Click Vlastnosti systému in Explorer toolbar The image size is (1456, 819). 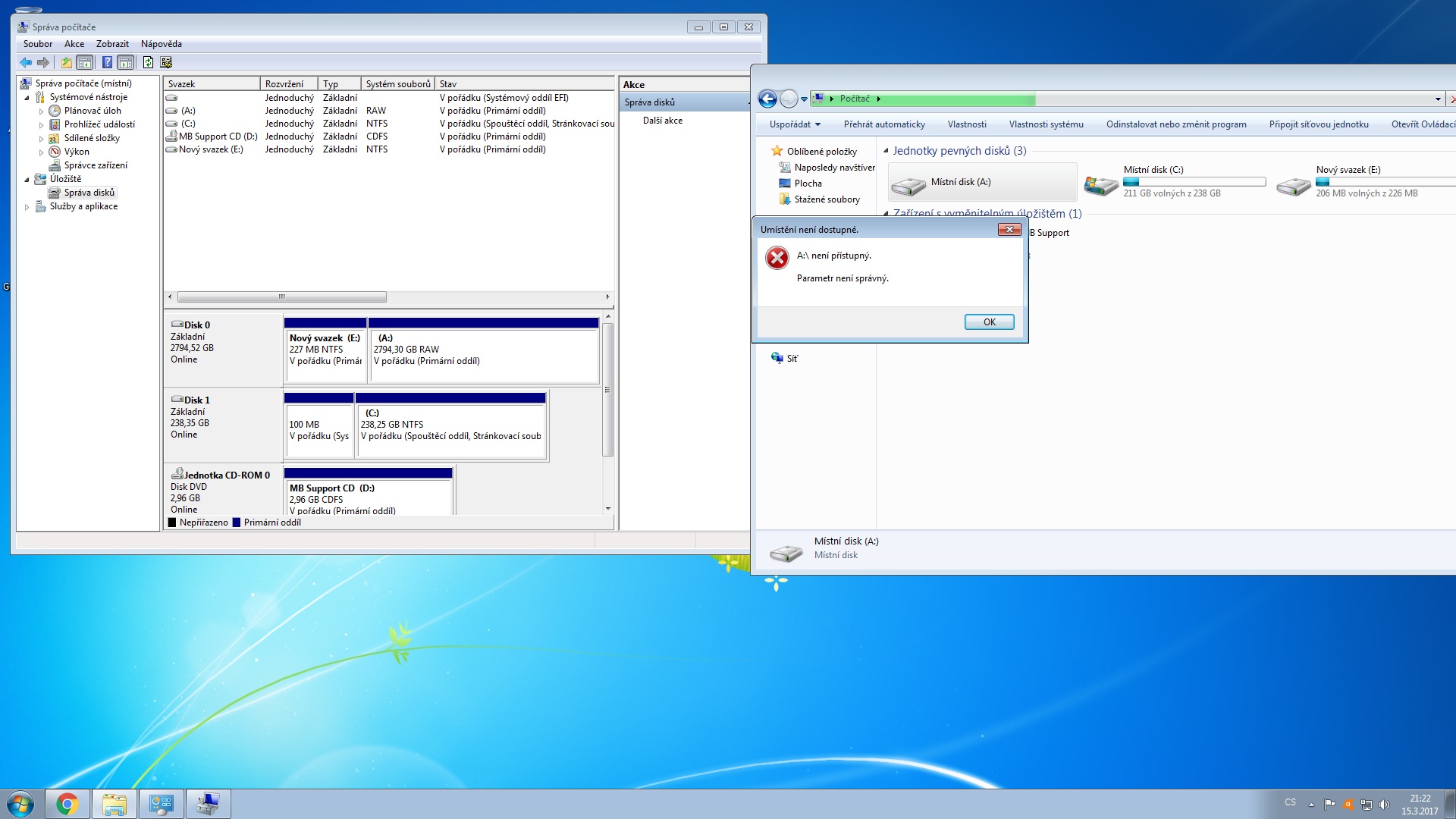point(1046,124)
